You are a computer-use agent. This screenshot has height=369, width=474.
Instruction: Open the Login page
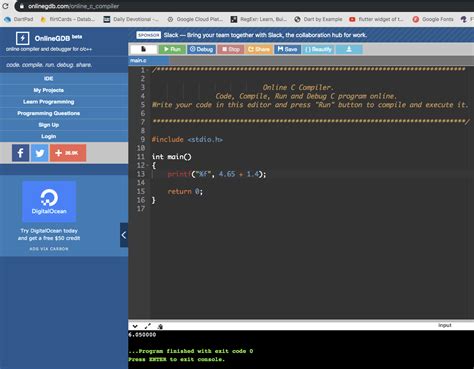(49, 136)
